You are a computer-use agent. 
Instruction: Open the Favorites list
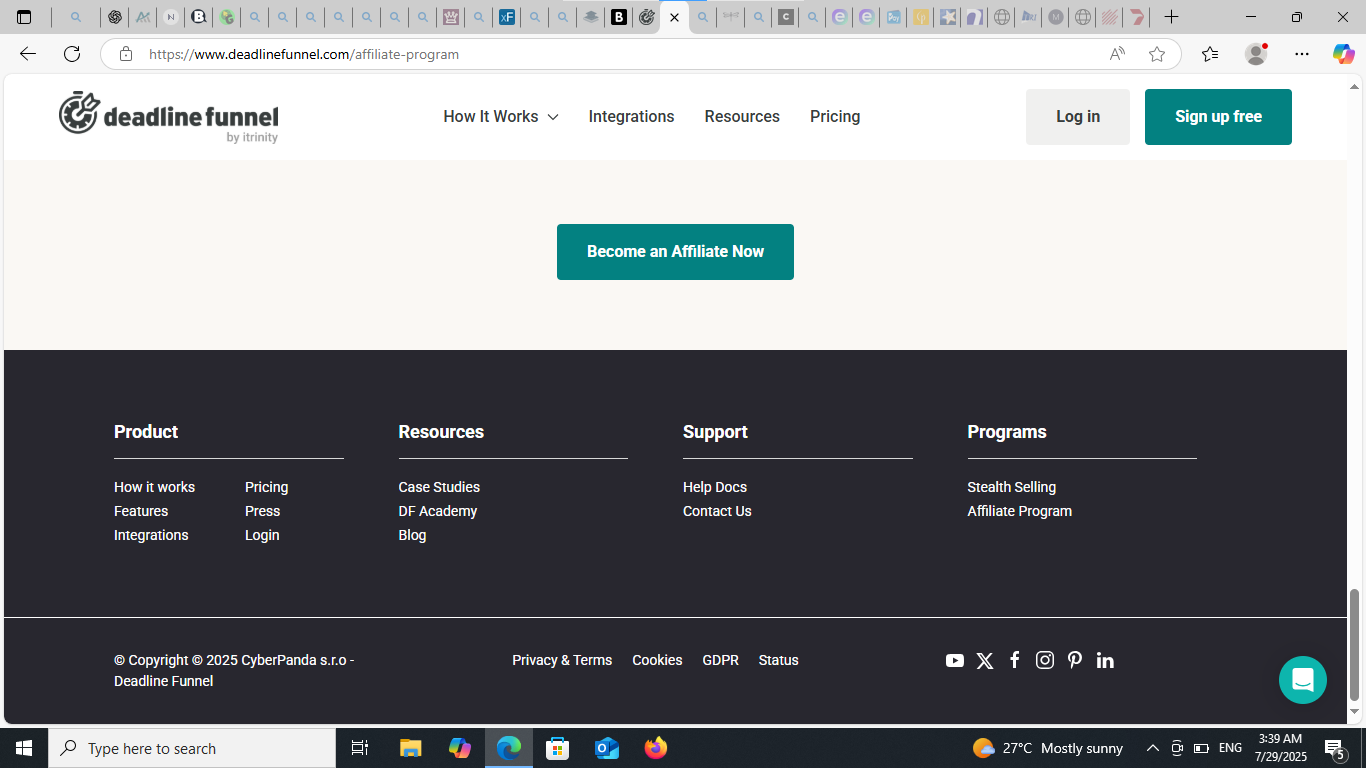click(1210, 54)
